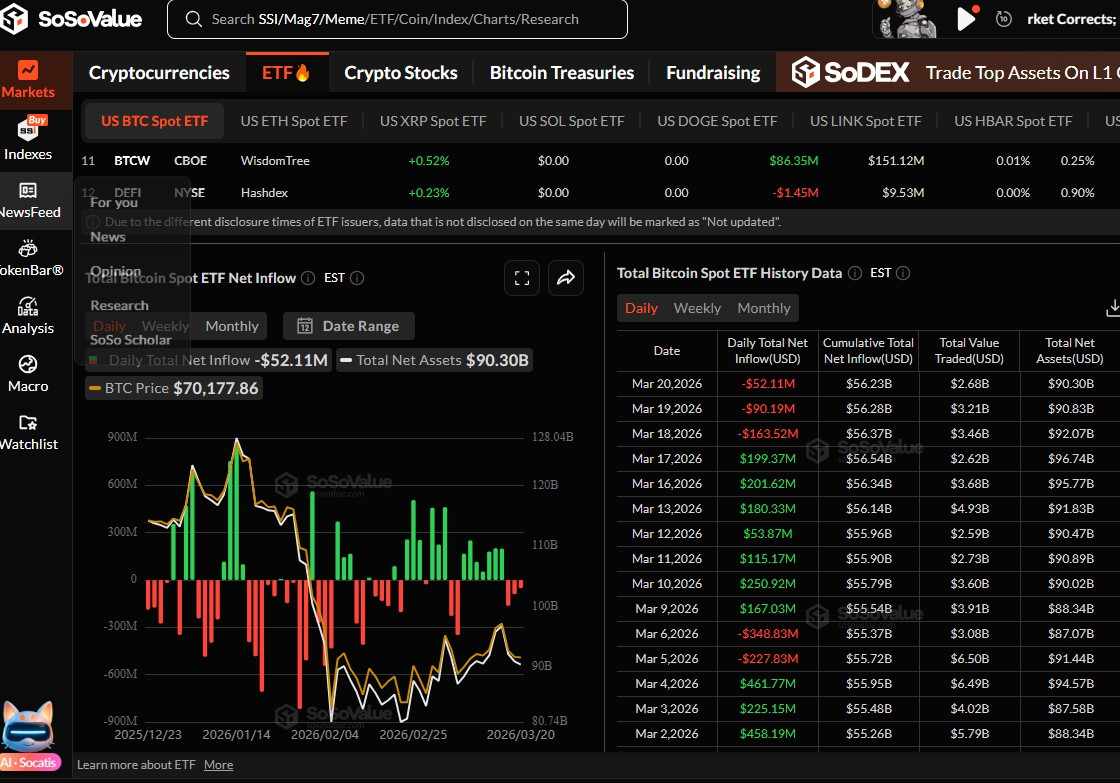
Task: Open the Macro sidebar section
Action: coord(28,372)
